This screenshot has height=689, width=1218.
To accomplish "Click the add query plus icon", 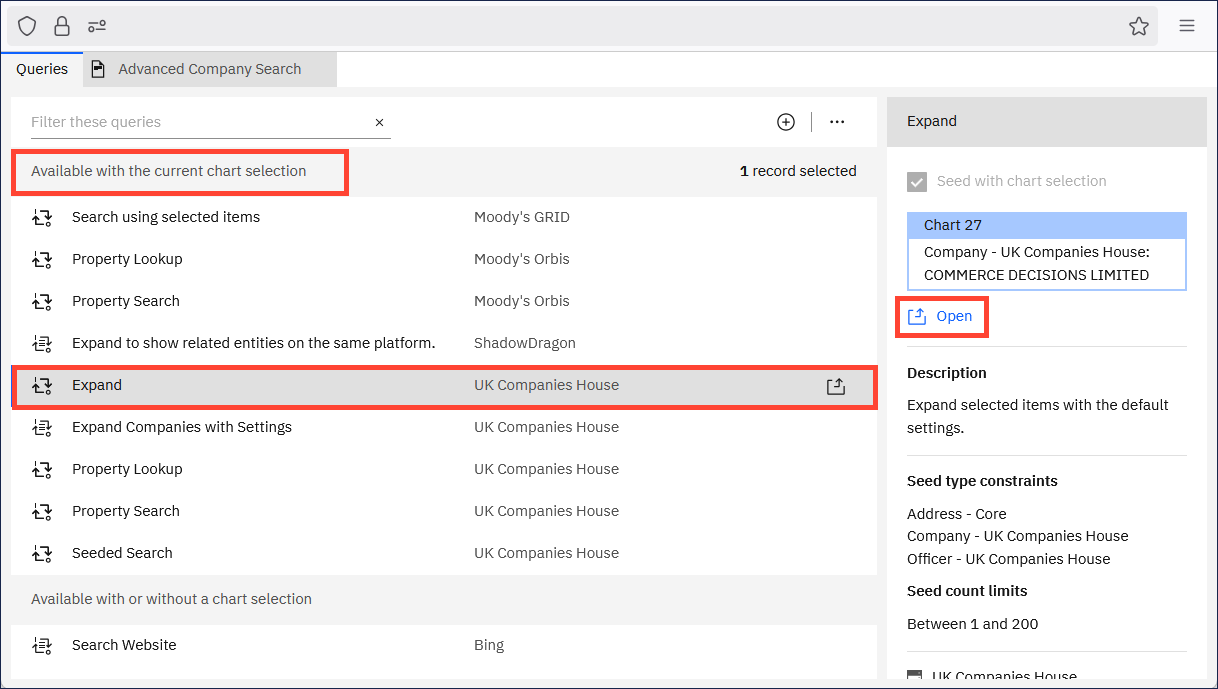I will (786, 122).
